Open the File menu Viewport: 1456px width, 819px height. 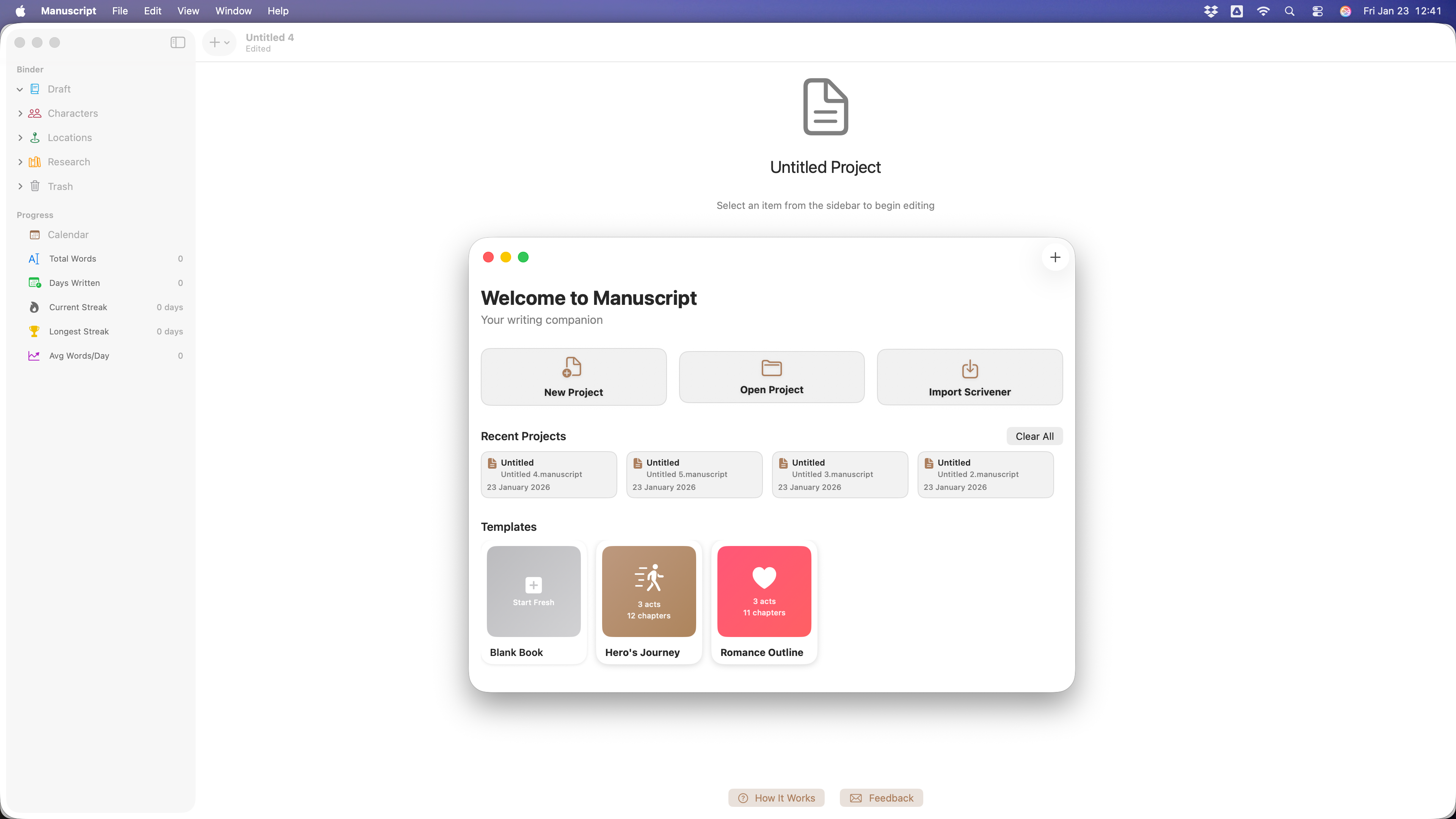click(119, 11)
